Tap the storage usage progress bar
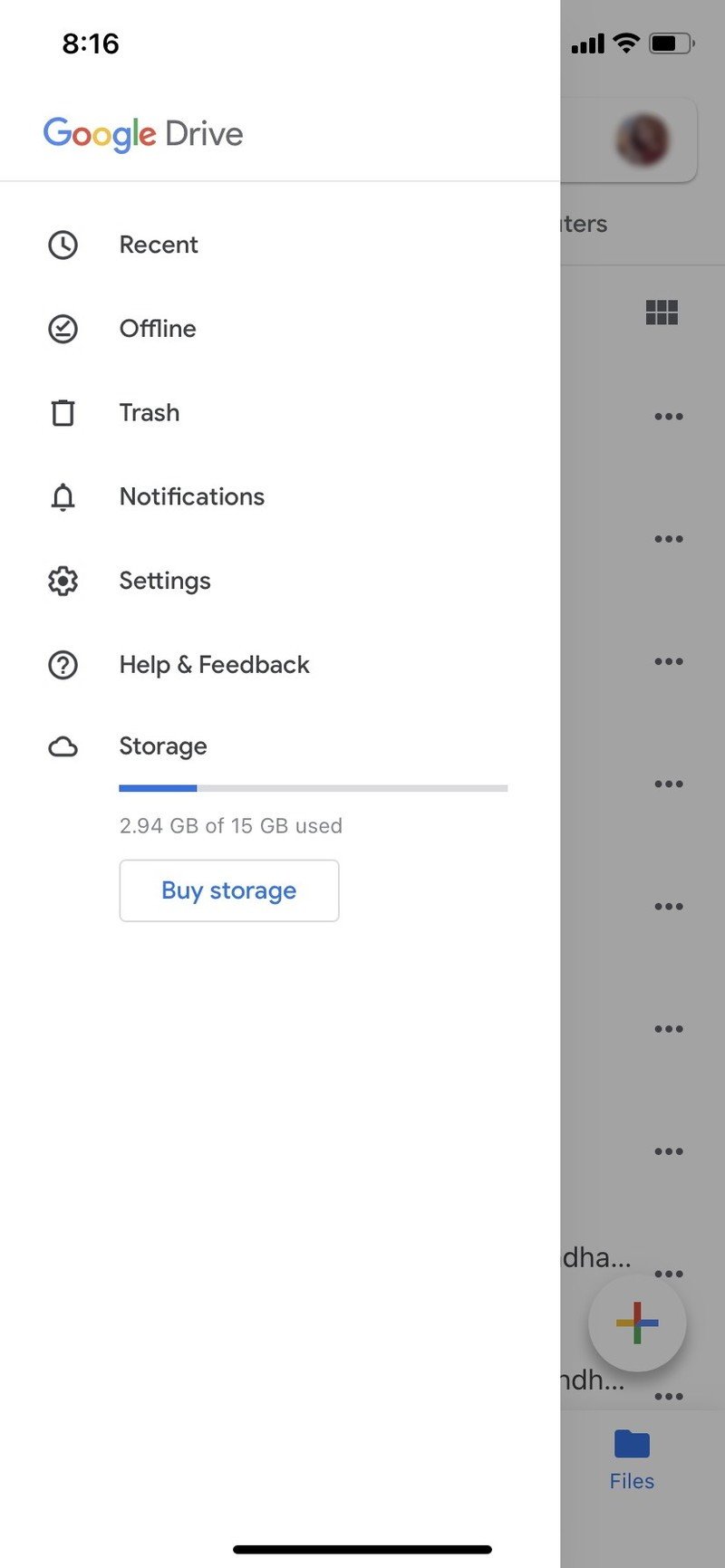Viewport: 725px width, 1568px height. pos(313,787)
